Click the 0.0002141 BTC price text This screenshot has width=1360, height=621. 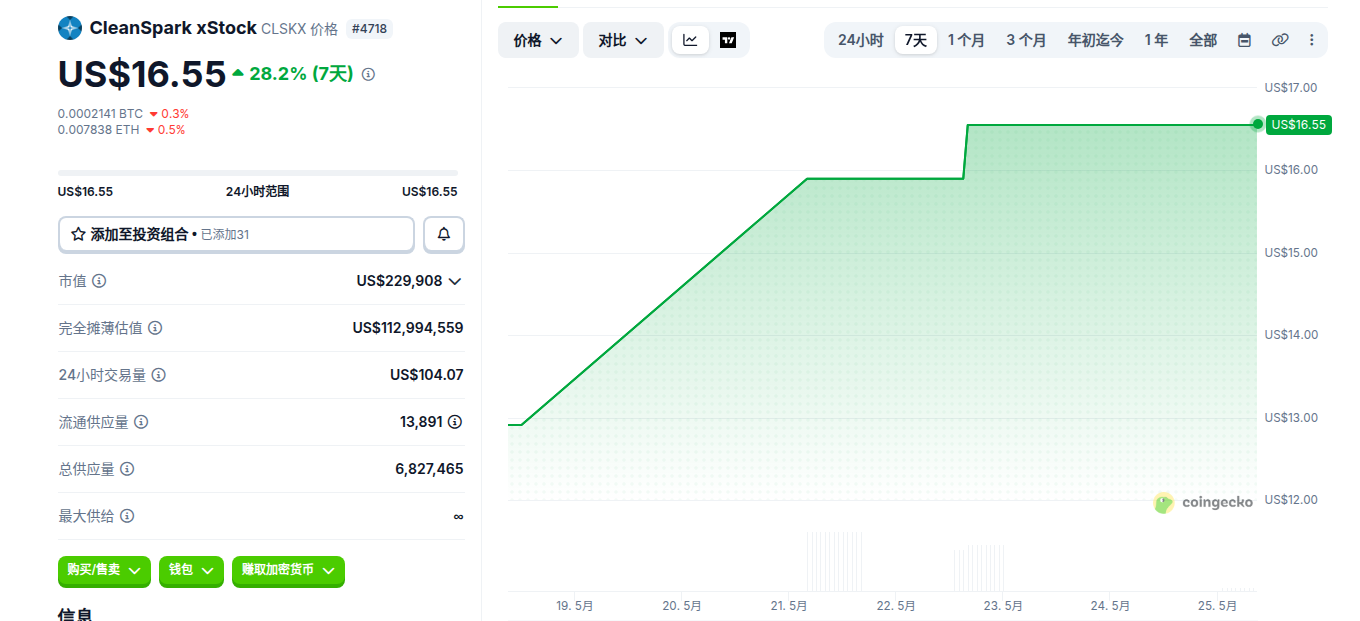click(x=100, y=114)
